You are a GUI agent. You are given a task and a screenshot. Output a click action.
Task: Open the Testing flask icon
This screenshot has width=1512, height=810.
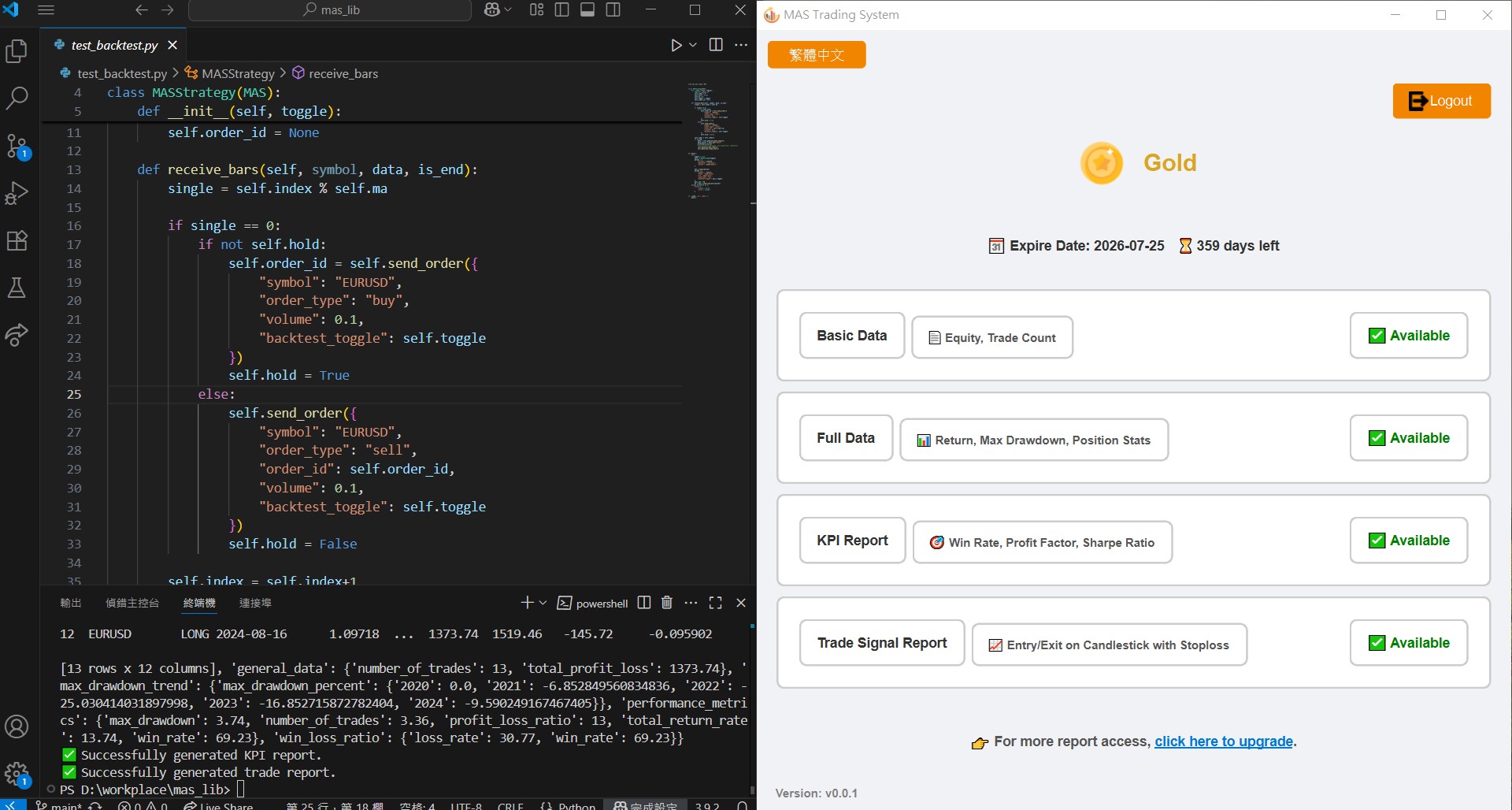click(x=17, y=288)
